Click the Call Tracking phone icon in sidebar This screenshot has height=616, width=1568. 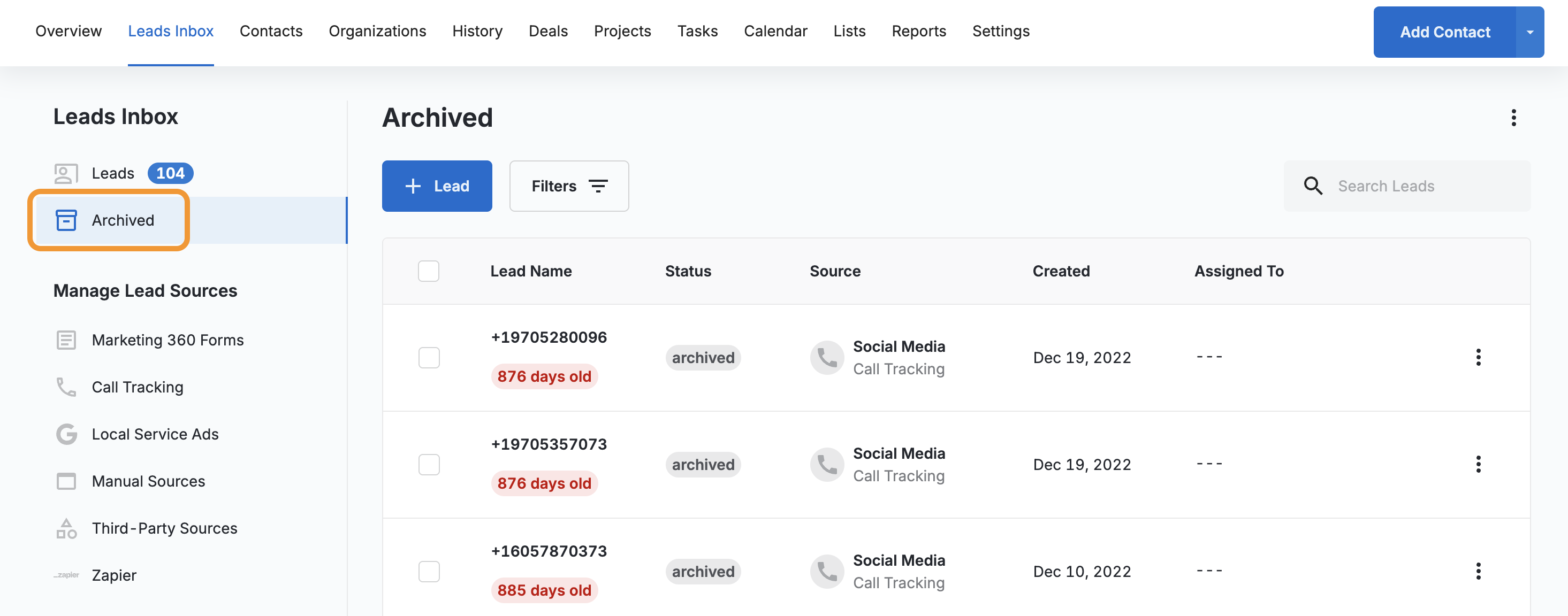tap(66, 387)
